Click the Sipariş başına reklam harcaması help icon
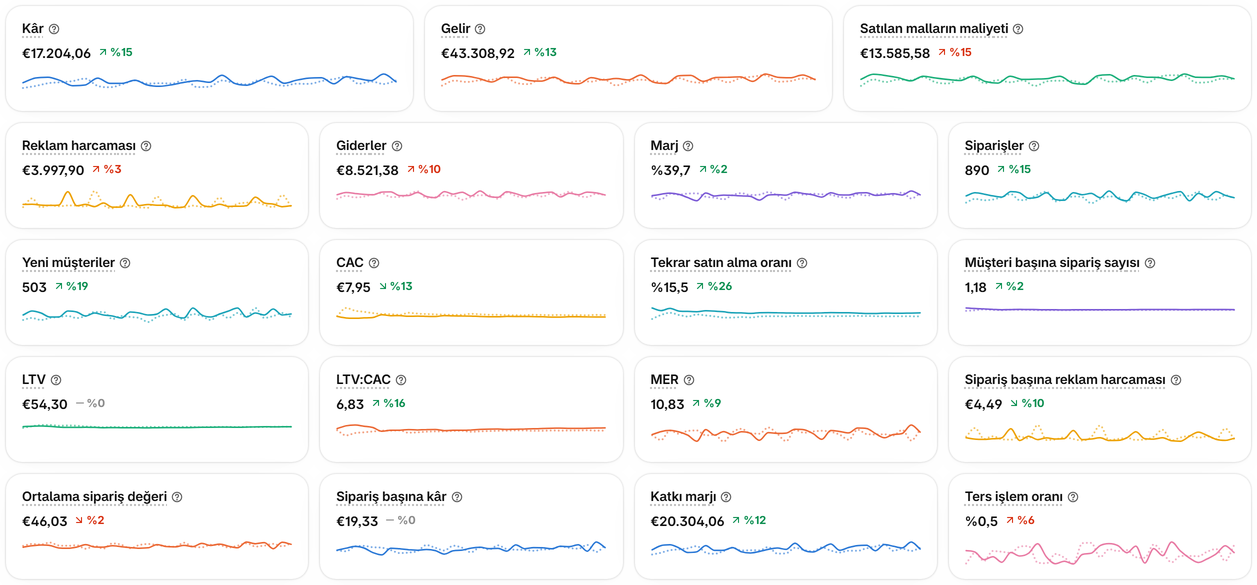This screenshot has height=585, width=1257. pos(1176,380)
